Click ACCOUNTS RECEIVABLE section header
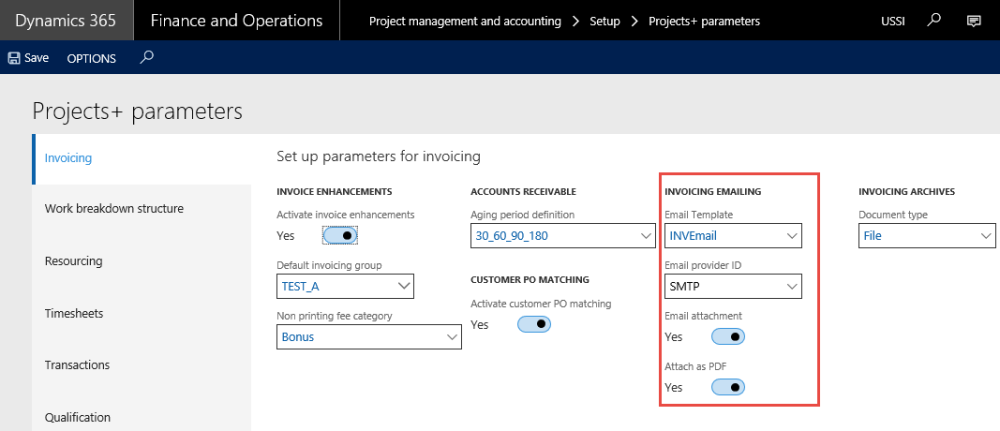This screenshot has width=1000, height=431. 524,191
